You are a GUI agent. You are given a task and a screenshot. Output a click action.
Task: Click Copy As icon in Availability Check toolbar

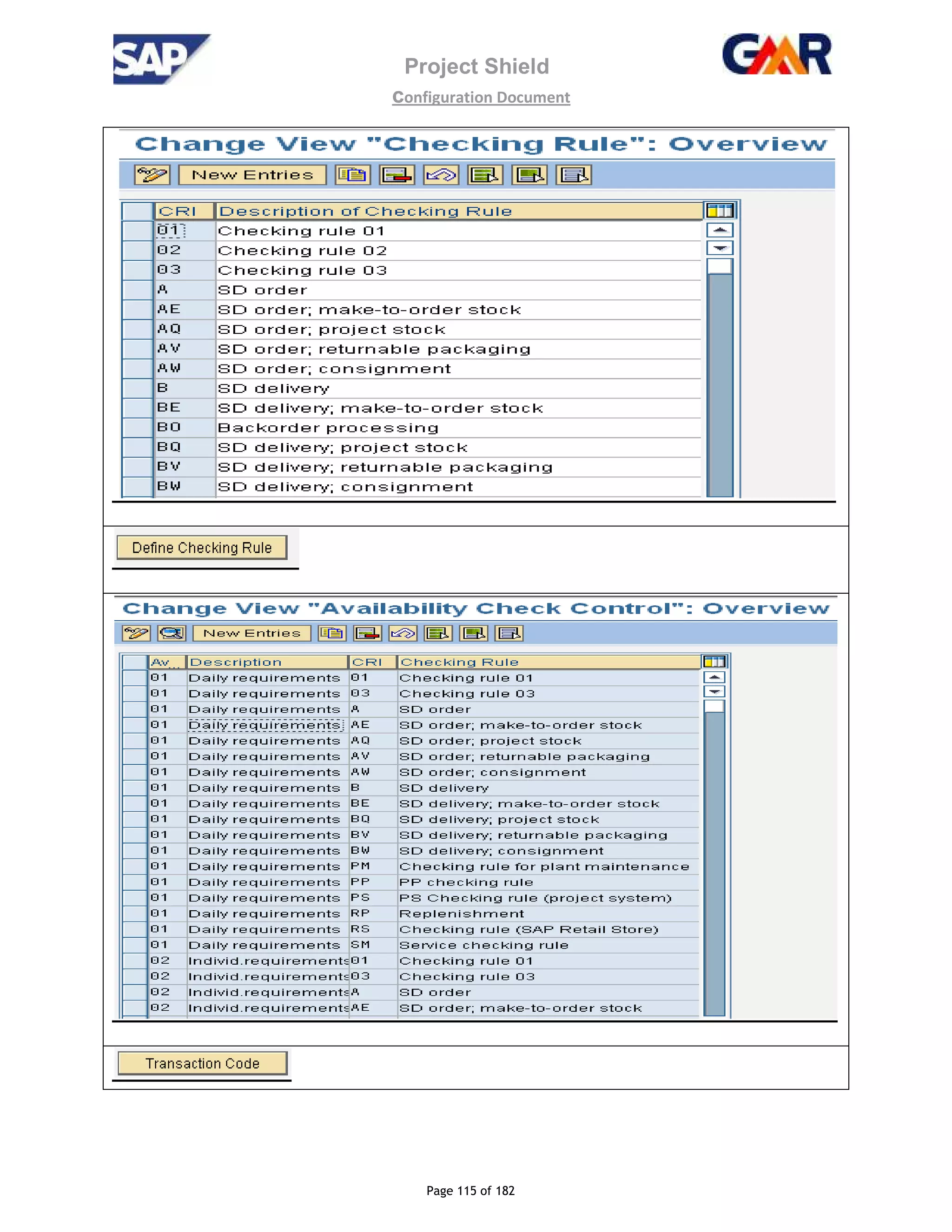[x=331, y=633]
